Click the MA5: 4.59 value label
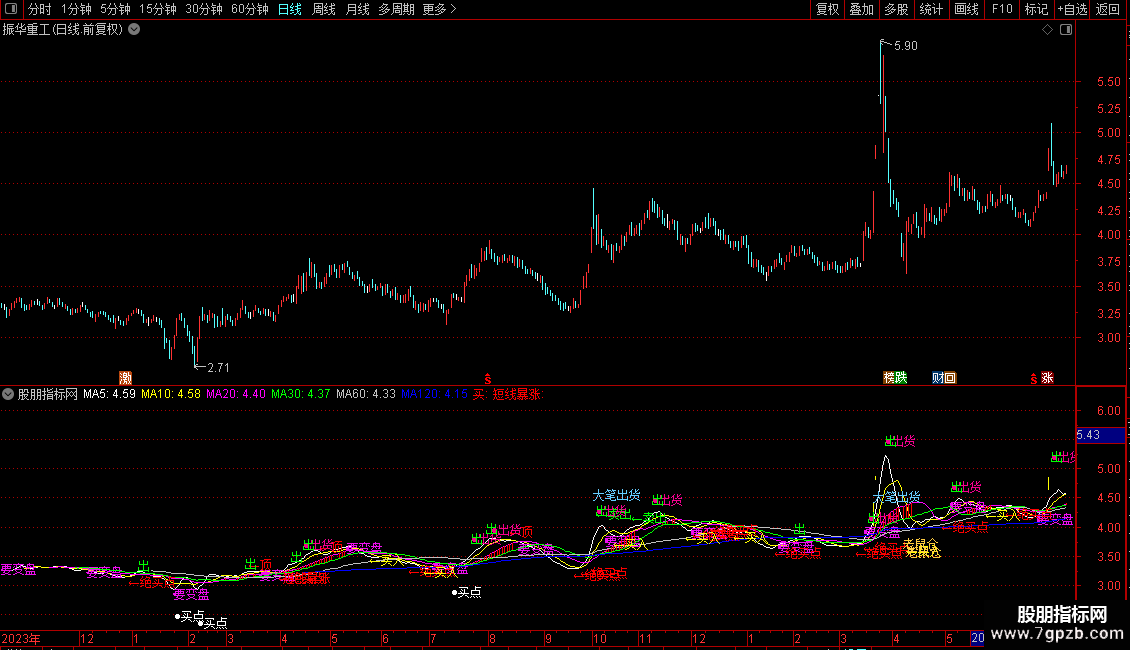The width and height of the screenshot is (1130, 650). click(110, 394)
